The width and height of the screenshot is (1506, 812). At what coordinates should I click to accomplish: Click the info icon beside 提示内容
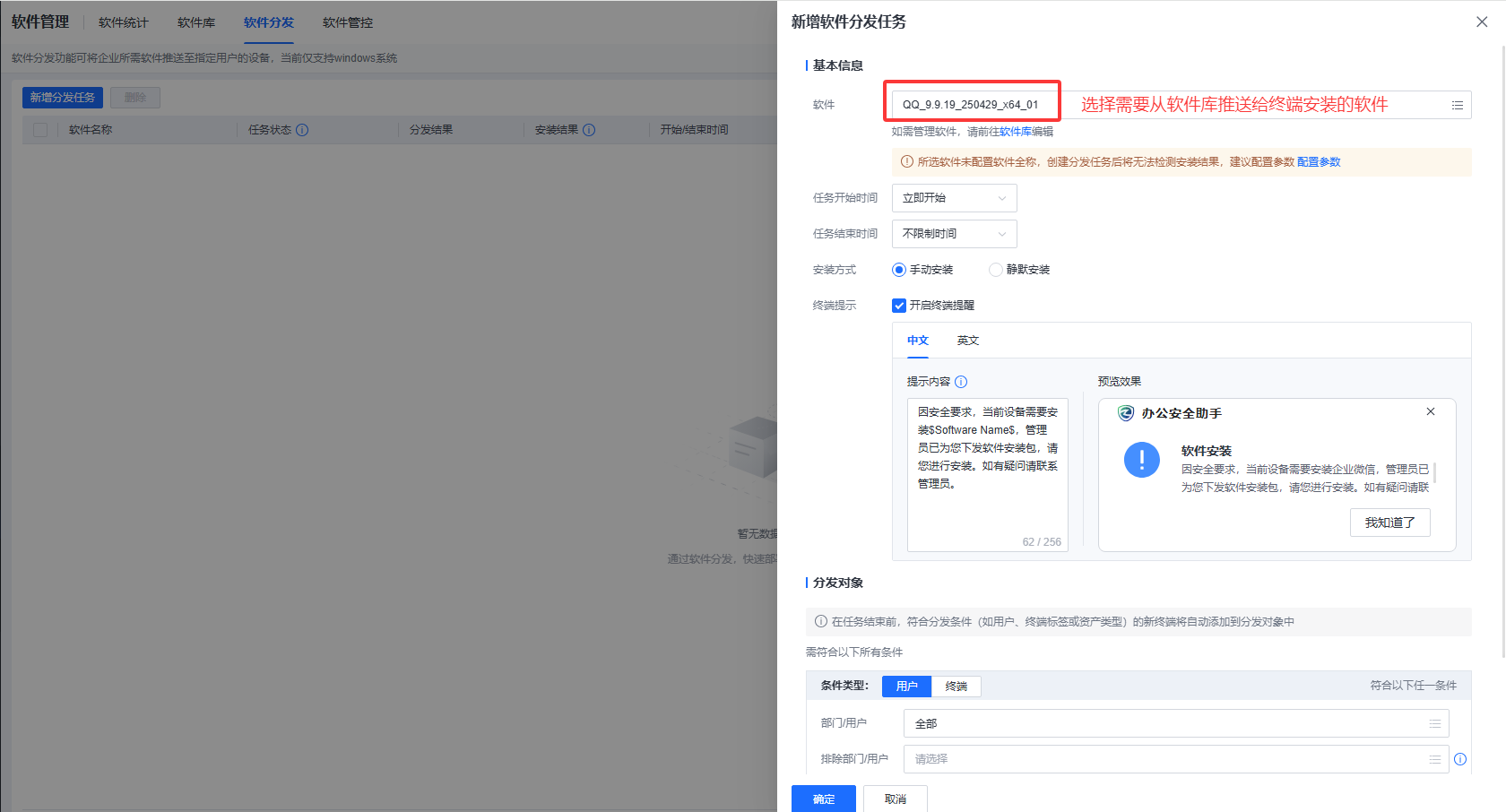pyautogui.click(x=961, y=382)
